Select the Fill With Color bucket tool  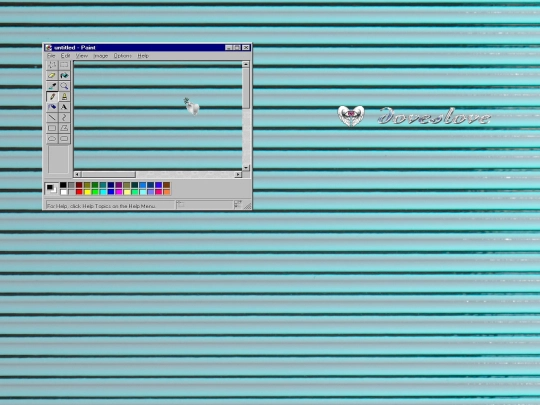tap(64, 75)
